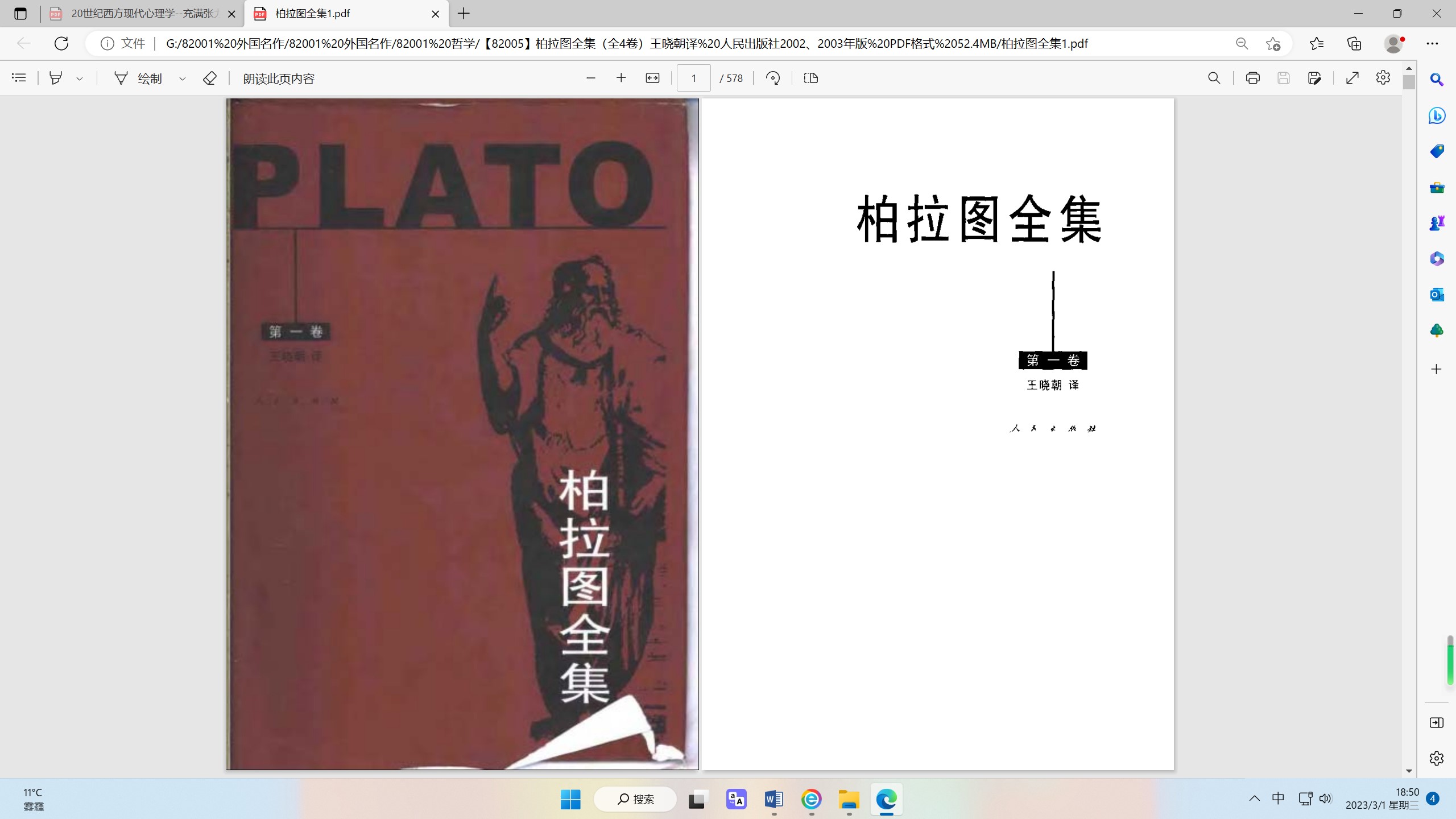Open Bing chat in sidebar
Screen dimensions: 1456x819
click(x=1437, y=115)
